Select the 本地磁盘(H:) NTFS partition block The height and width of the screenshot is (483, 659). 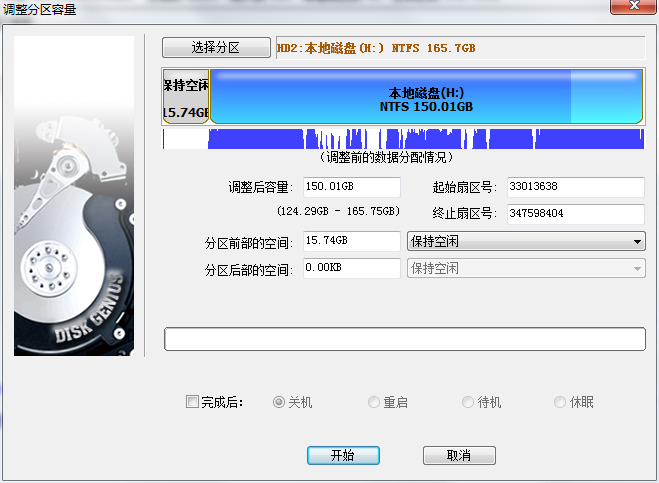[x=425, y=98]
